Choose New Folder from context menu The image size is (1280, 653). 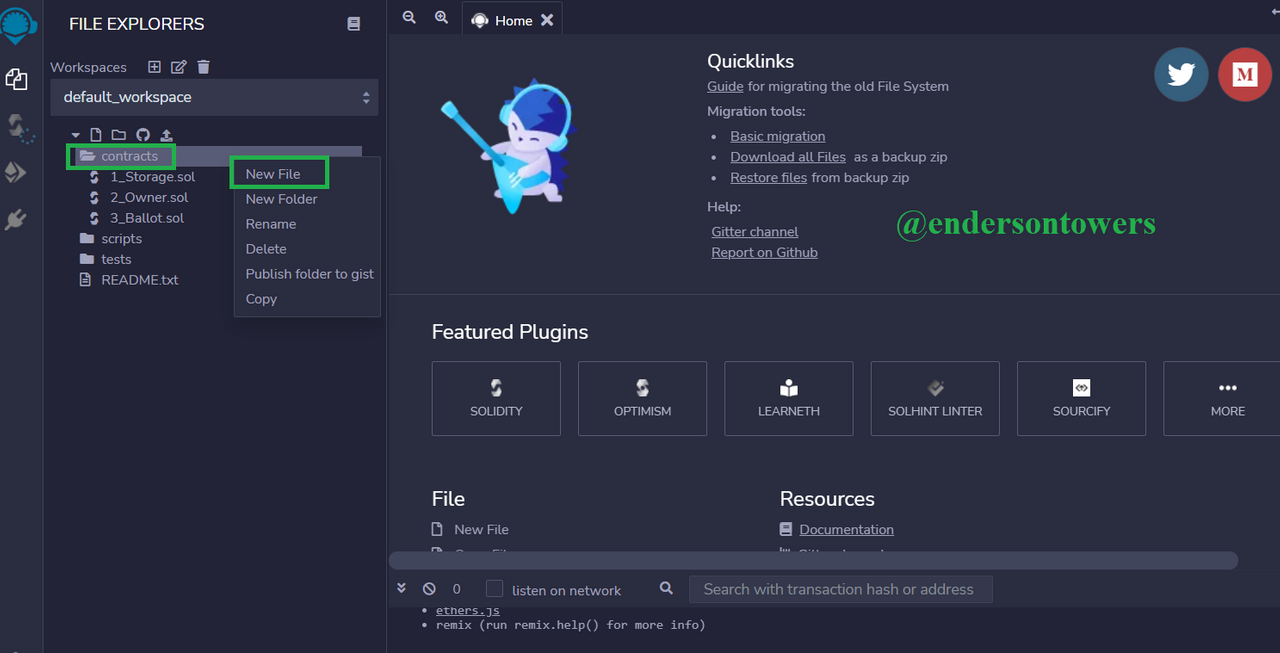point(282,199)
